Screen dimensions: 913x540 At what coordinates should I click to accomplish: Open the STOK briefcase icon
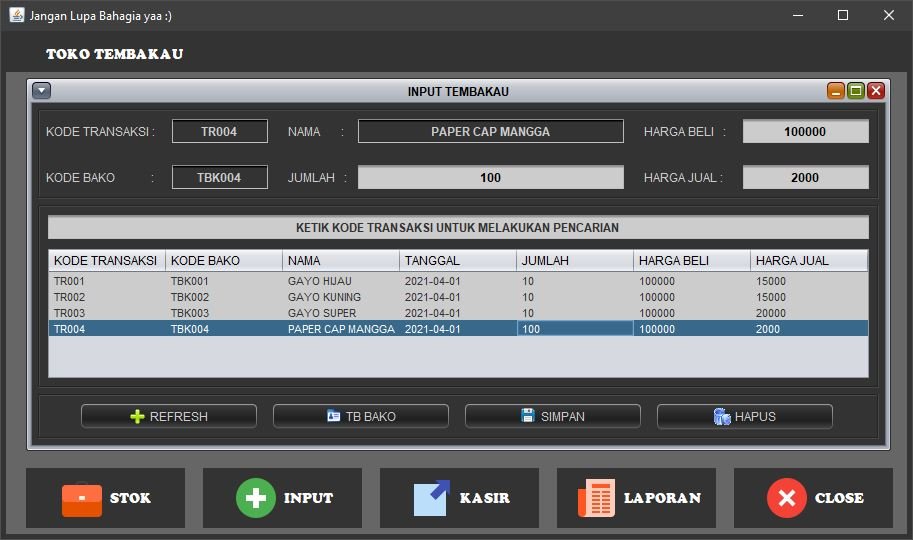pyautogui.click(x=82, y=498)
